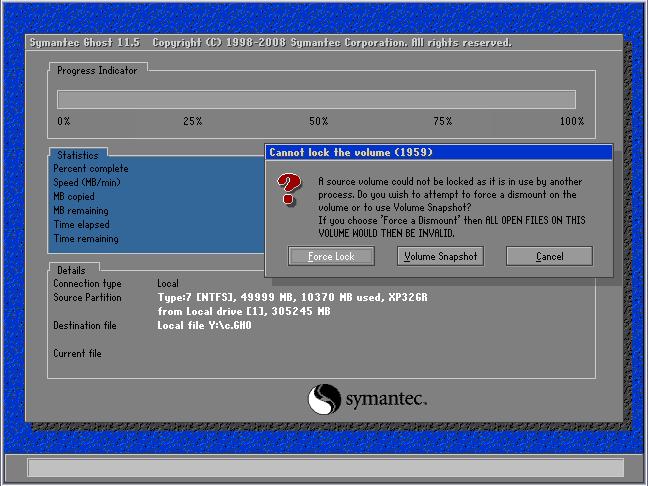The width and height of the screenshot is (648, 486).
Task: Choose the Volume Snapshot button
Action: (441, 256)
